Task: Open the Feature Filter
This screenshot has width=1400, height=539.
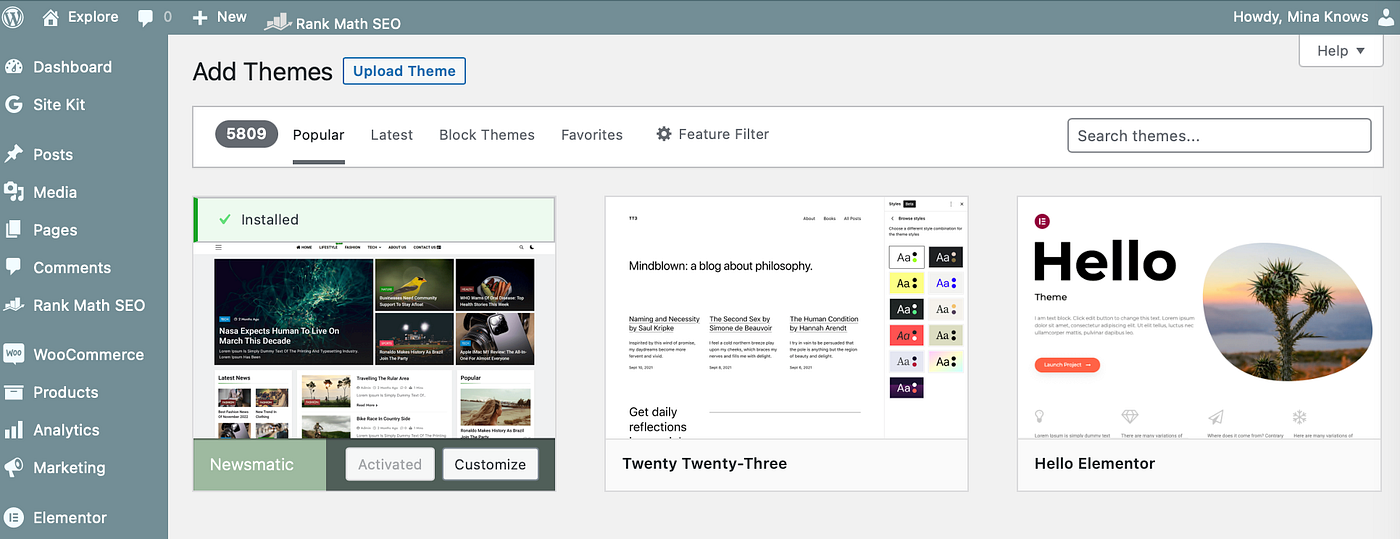Action: (x=713, y=134)
